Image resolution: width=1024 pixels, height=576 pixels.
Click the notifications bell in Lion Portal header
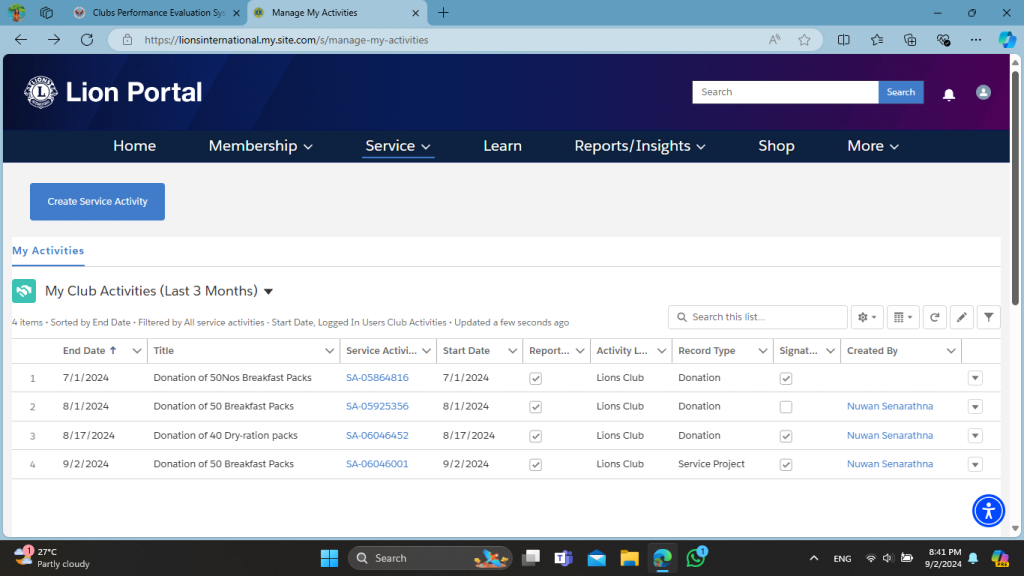pos(949,95)
